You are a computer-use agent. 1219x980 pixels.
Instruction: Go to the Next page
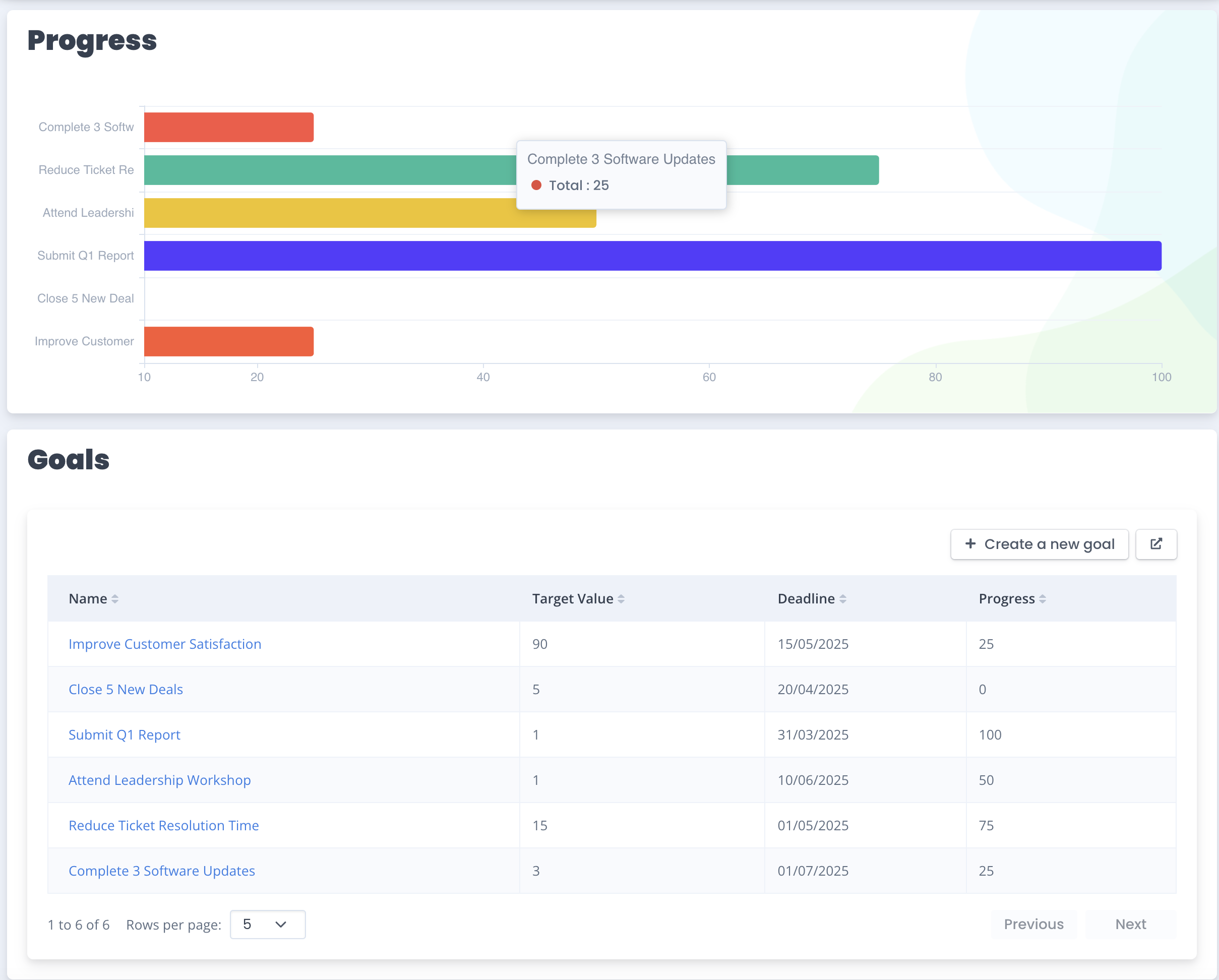[x=1130, y=925]
